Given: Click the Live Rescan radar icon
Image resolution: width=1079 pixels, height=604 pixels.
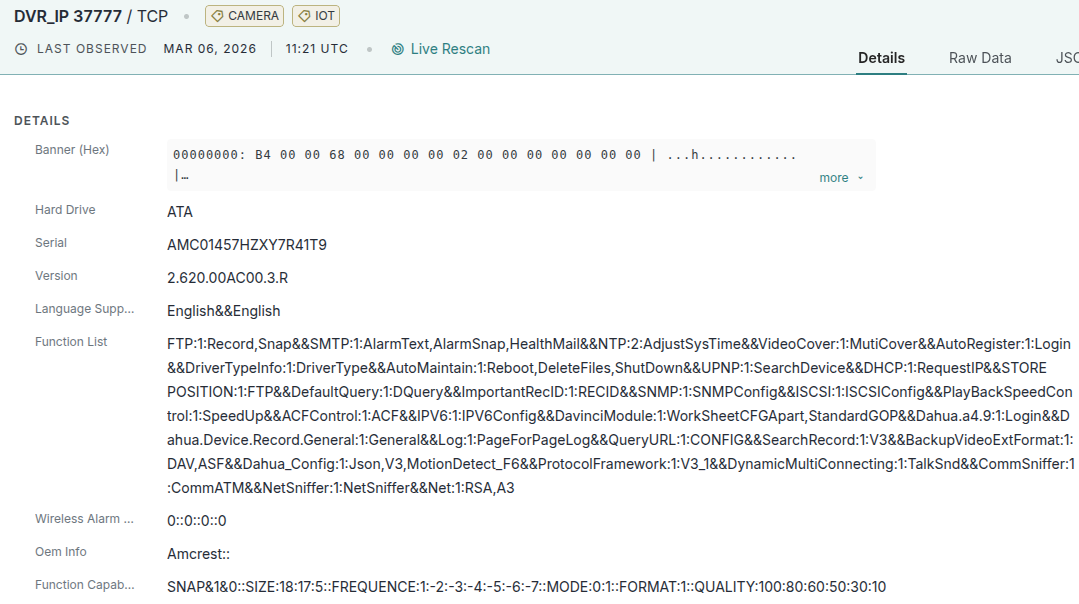Looking at the screenshot, I should pyautogui.click(x=398, y=49).
